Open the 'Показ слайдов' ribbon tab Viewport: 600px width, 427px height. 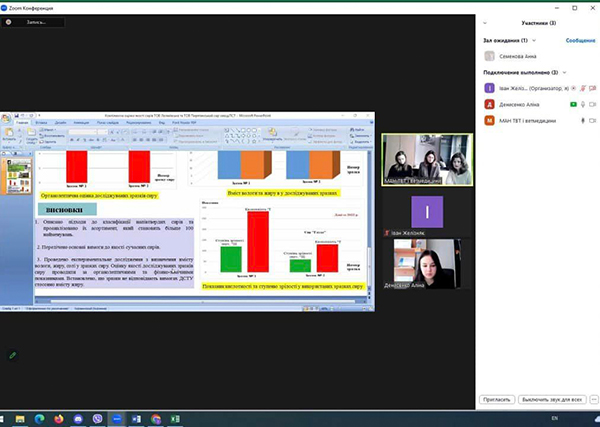pyautogui.click(x=108, y=123)
